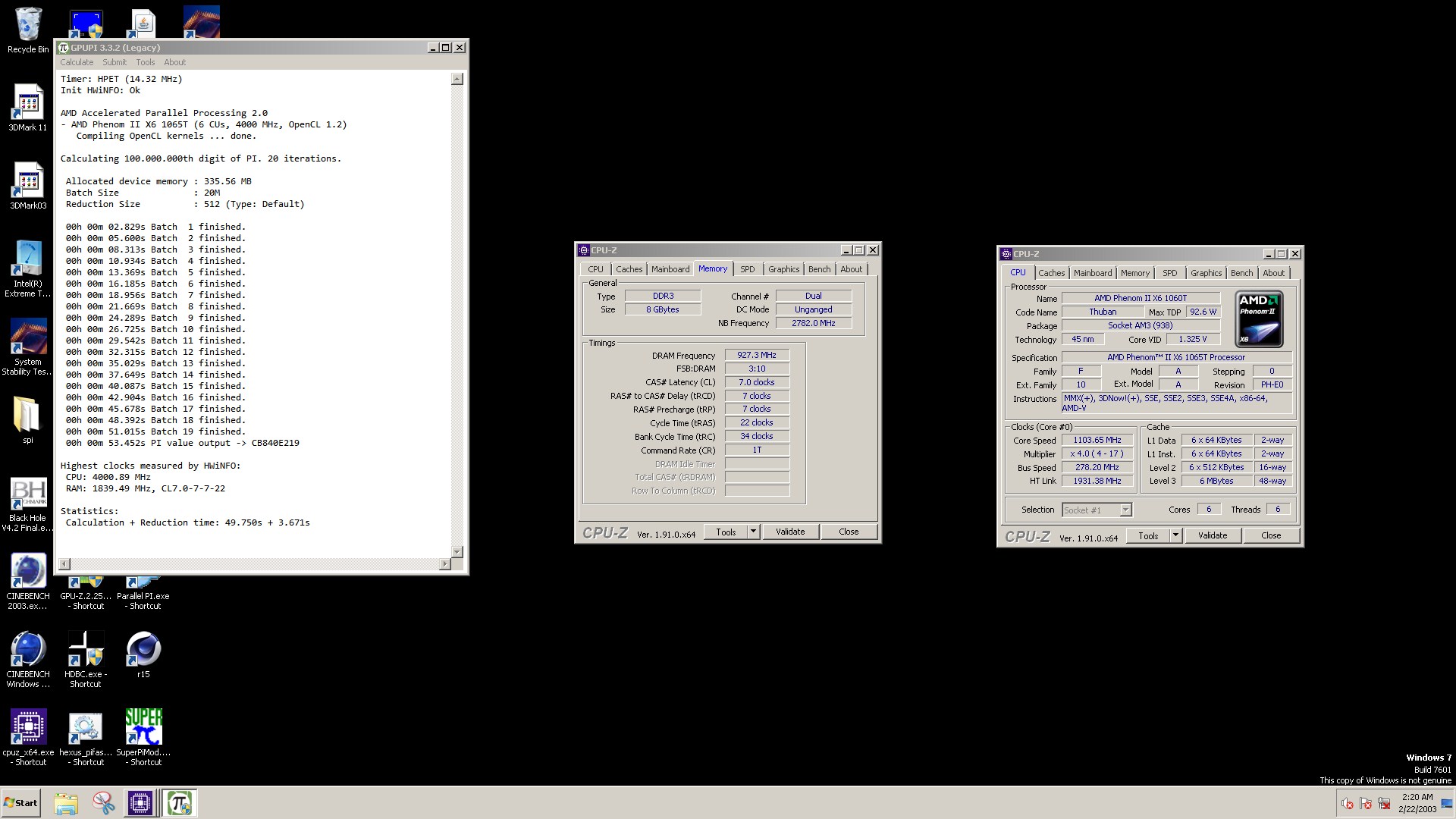Open System Stability Tester desktop icon
Screen dimensions: 1456x819
click(x=28, y=347)
